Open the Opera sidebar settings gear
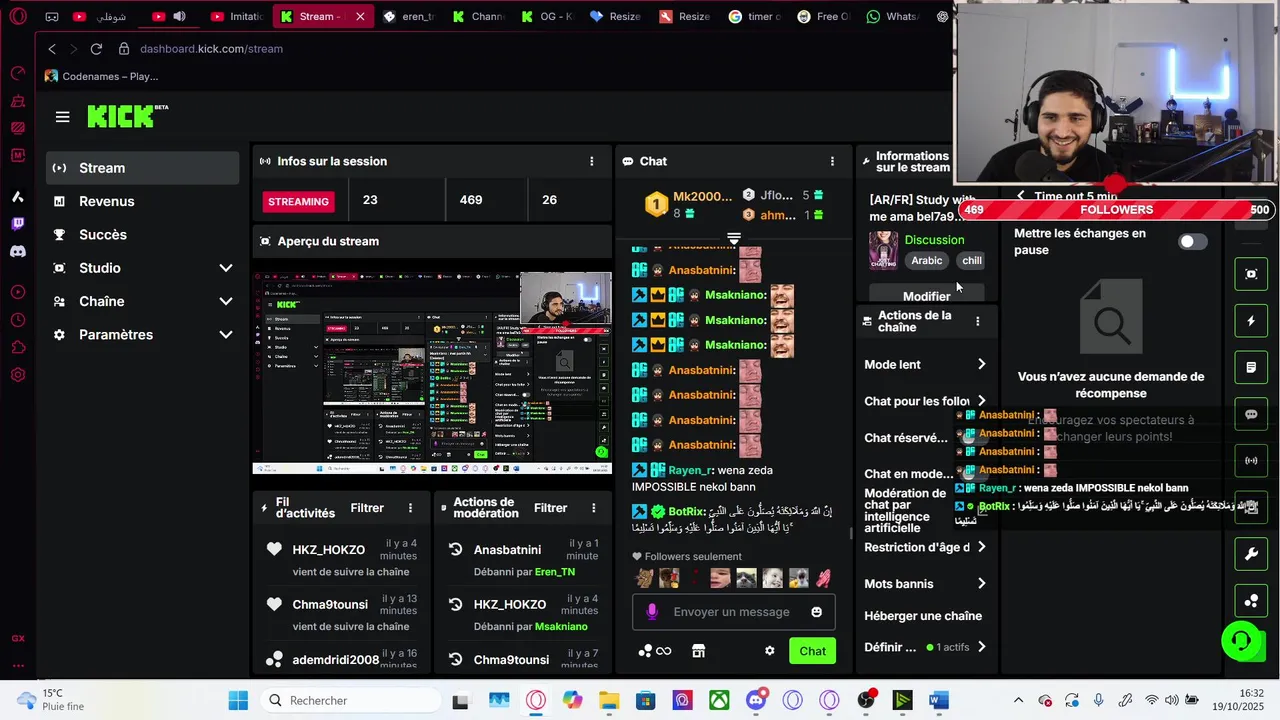Viewport: 1280px width, 720px height. click(17, 376)
